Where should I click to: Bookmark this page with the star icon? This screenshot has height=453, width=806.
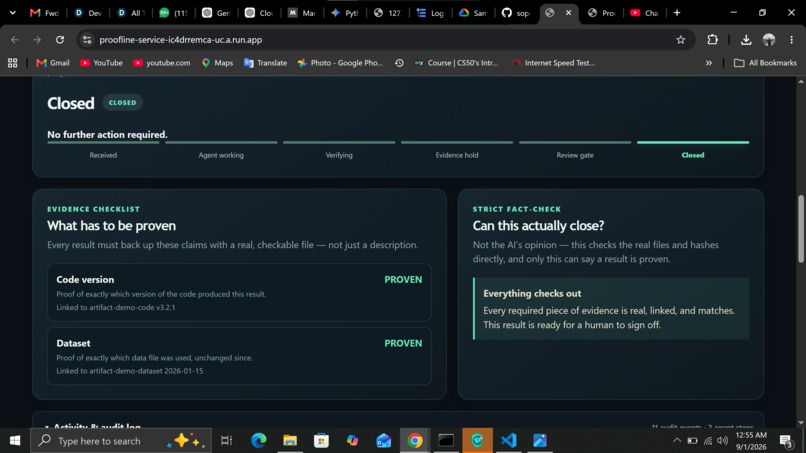[681, 40]
